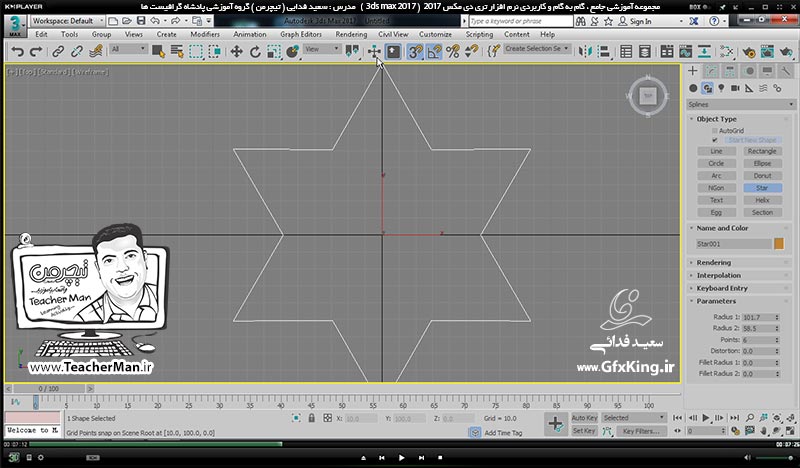Activate the Unlink Selection tool
The height and width of the screenshot is (468, 800).
click(77, 51)
